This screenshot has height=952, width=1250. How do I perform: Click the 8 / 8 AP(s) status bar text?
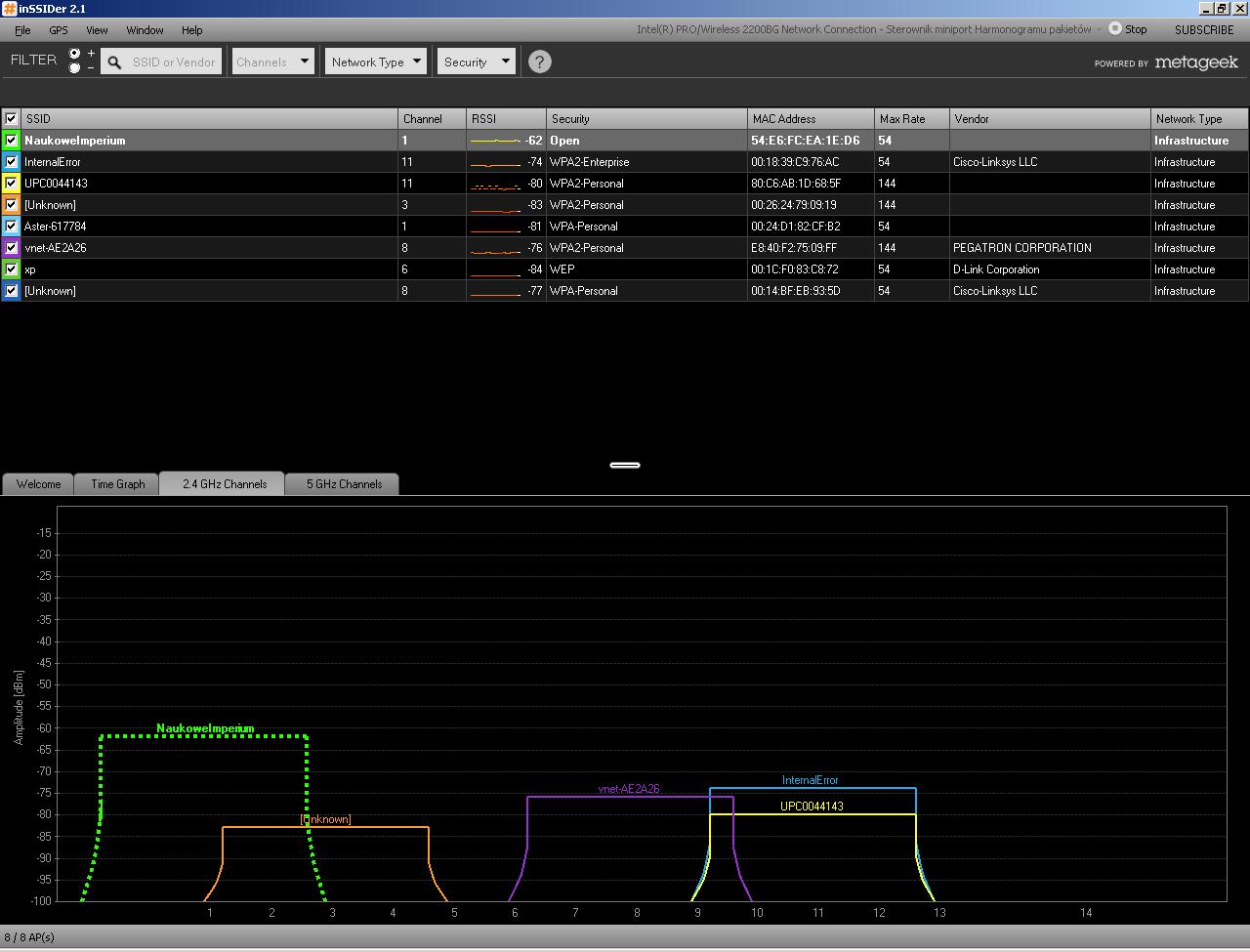[x=29, y=937]
